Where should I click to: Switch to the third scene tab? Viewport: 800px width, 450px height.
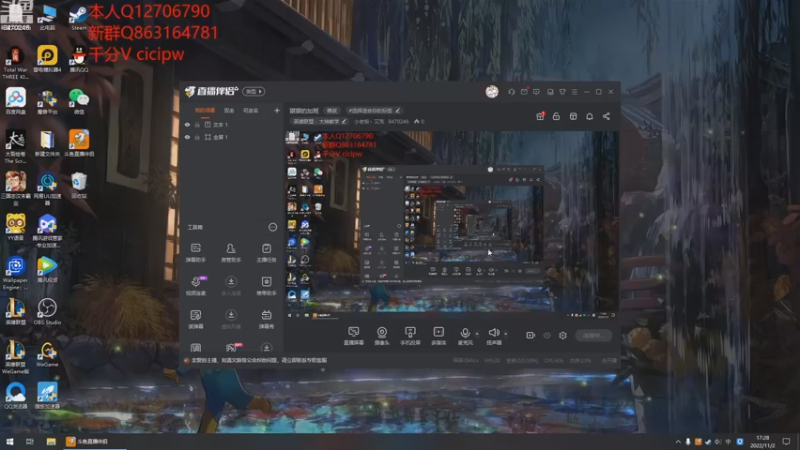251,111
